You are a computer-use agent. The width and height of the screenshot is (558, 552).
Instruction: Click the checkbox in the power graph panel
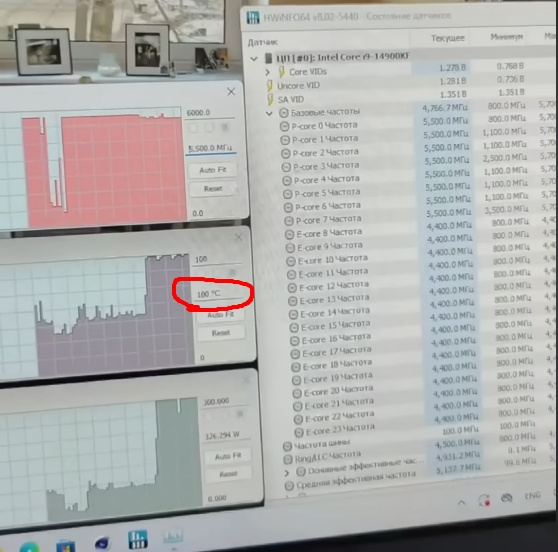tap(239, 414)
